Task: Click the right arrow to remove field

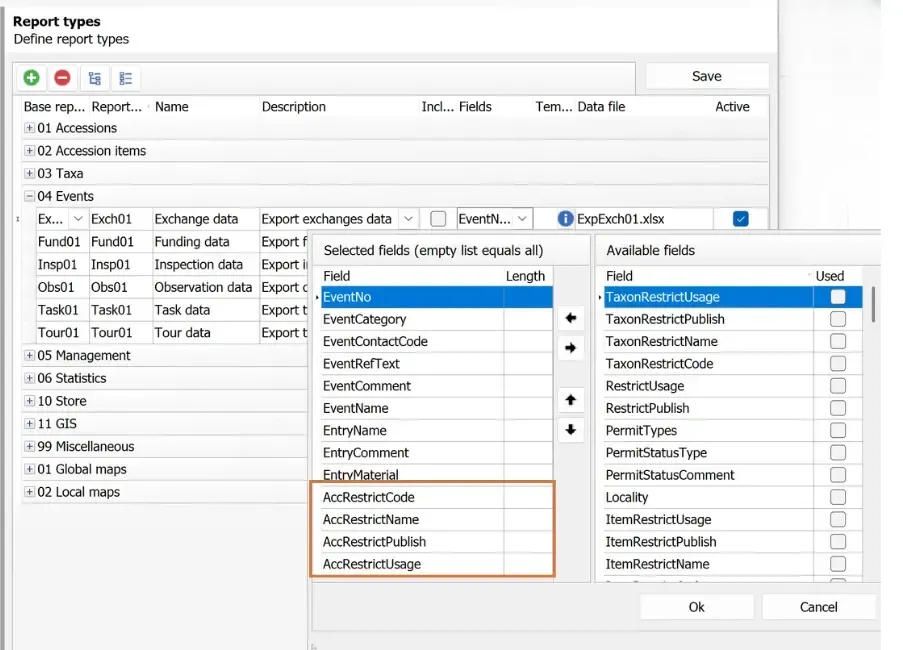Action: (571, 348)
